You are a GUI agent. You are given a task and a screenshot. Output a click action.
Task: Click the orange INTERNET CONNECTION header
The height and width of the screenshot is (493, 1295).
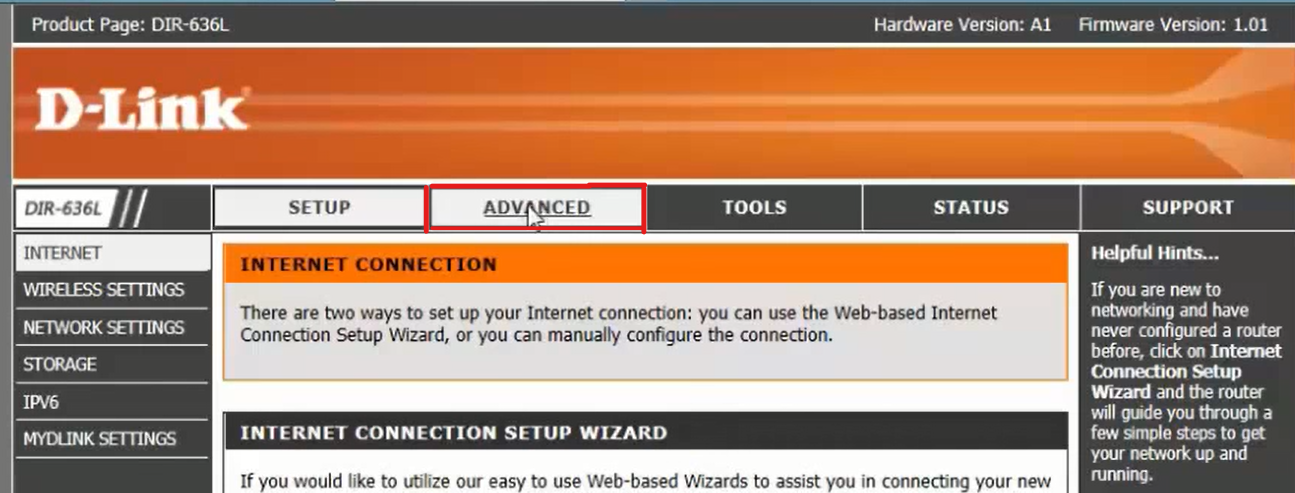[x=645, y=265]
